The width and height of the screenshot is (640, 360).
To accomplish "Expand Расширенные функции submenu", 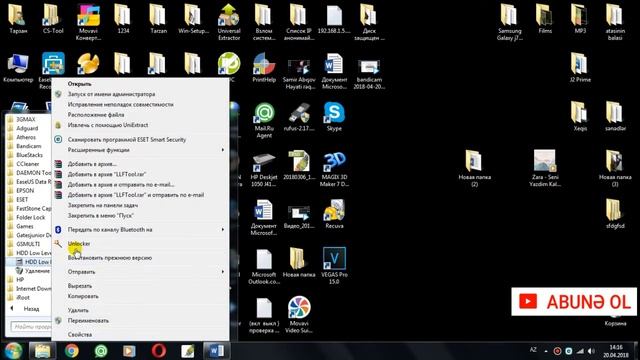I will click(x=140, y=150).
